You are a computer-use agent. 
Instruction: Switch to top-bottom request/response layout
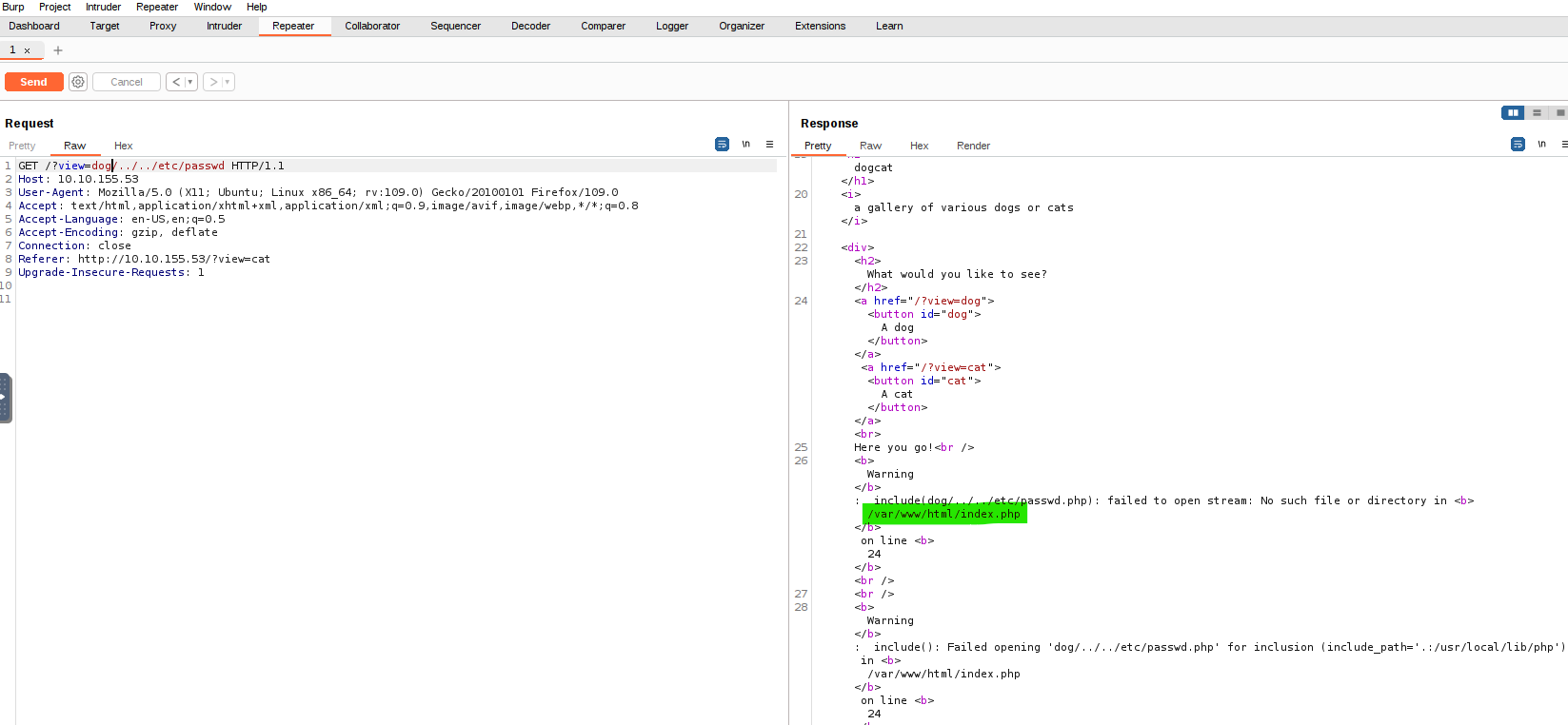click(x=1537, y=112)
